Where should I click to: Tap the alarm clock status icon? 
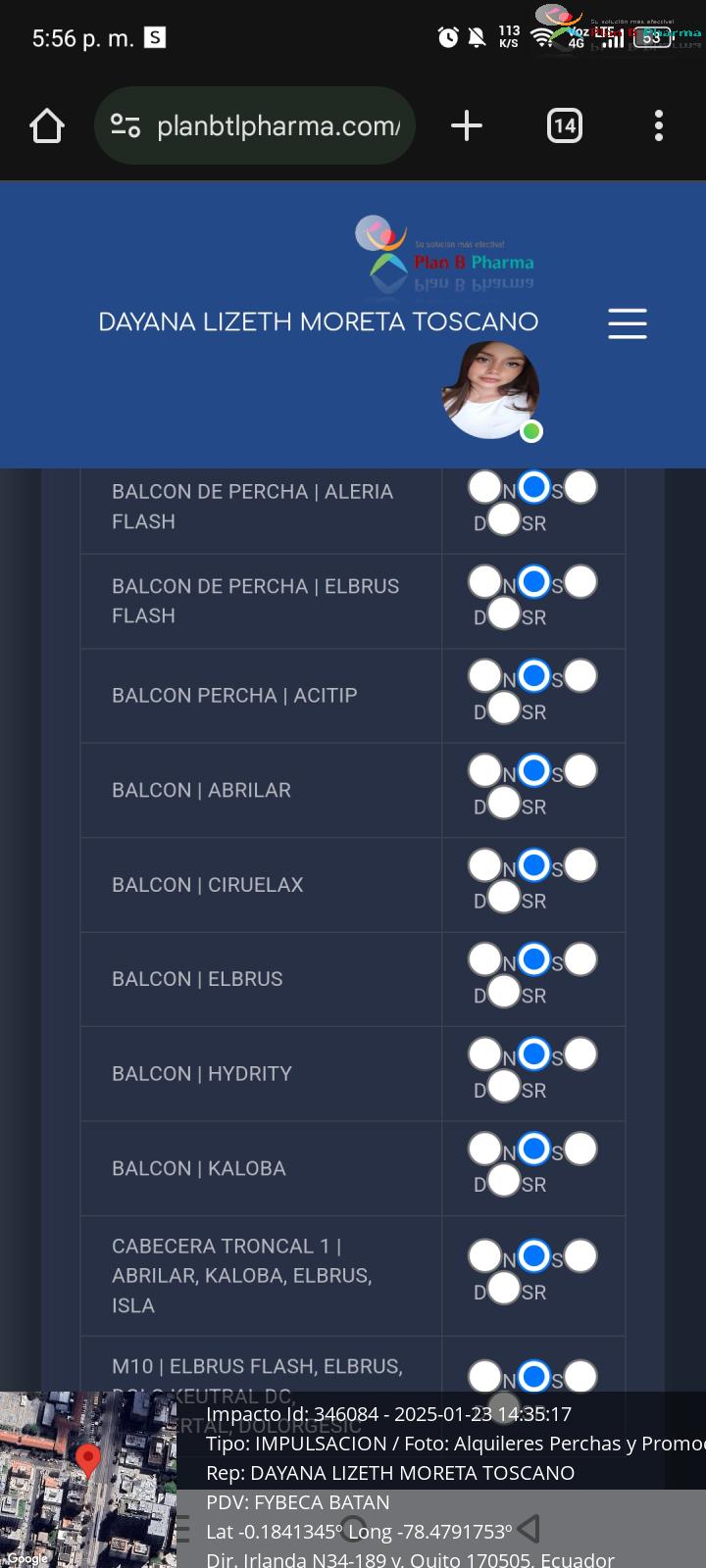point(448,37)
